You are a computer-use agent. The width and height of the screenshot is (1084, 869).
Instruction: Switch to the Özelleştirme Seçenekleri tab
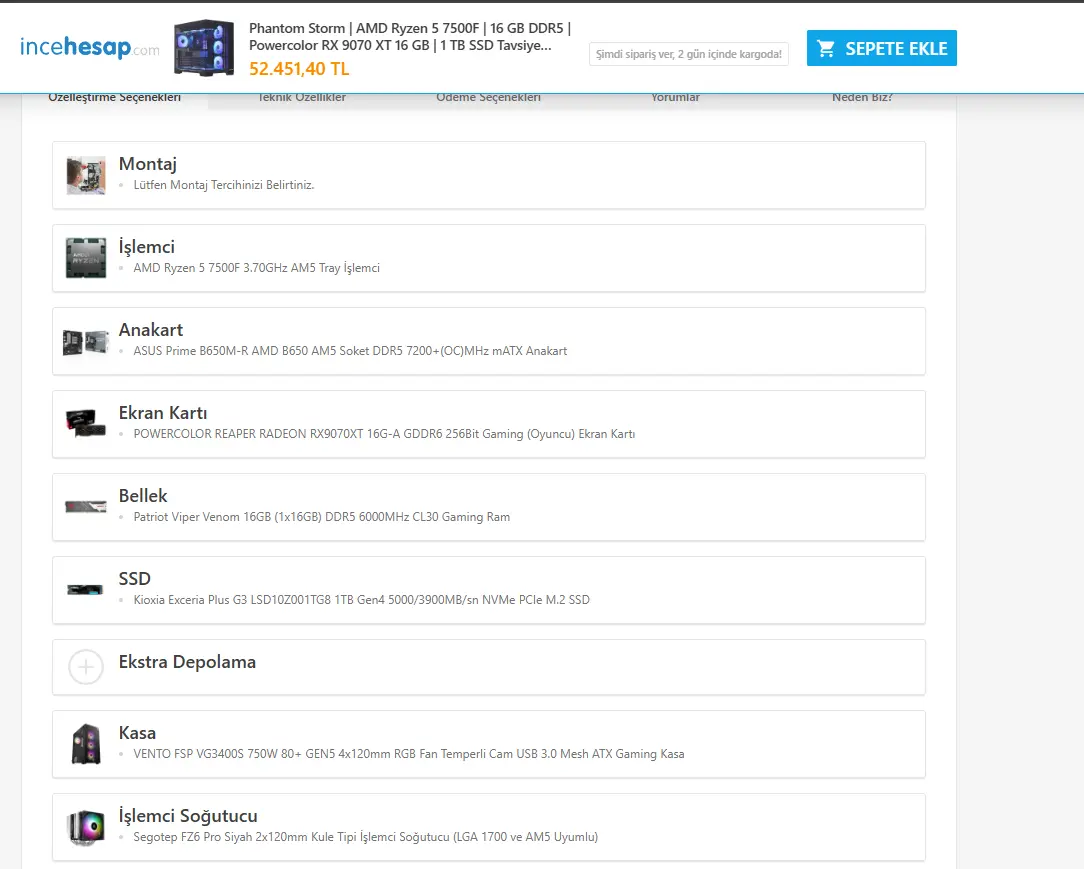(x=115, y=97)
